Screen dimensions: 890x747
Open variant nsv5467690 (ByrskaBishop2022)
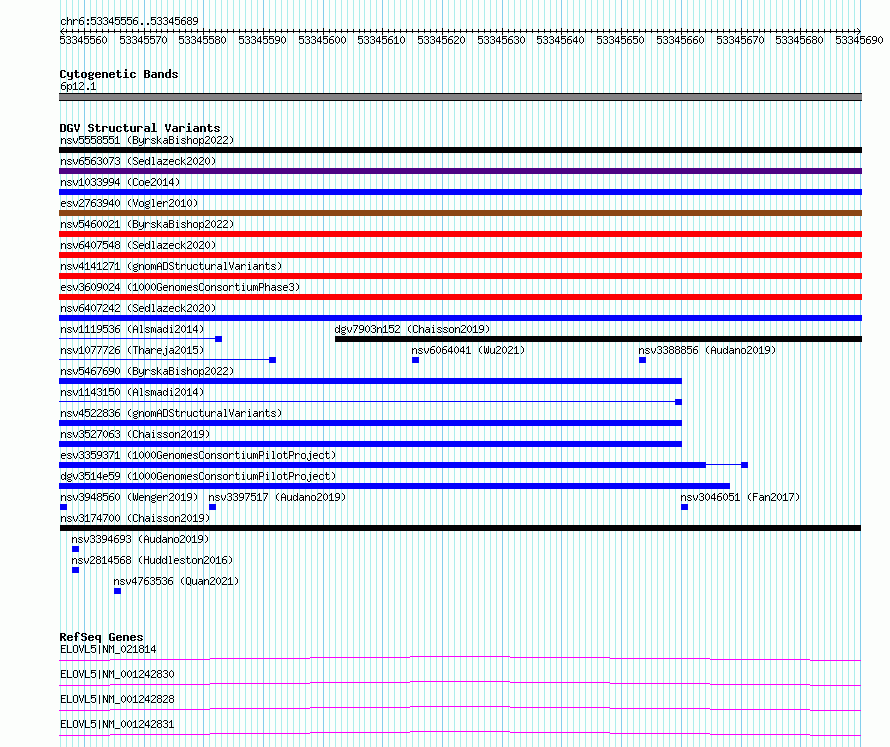click(147, 371)
